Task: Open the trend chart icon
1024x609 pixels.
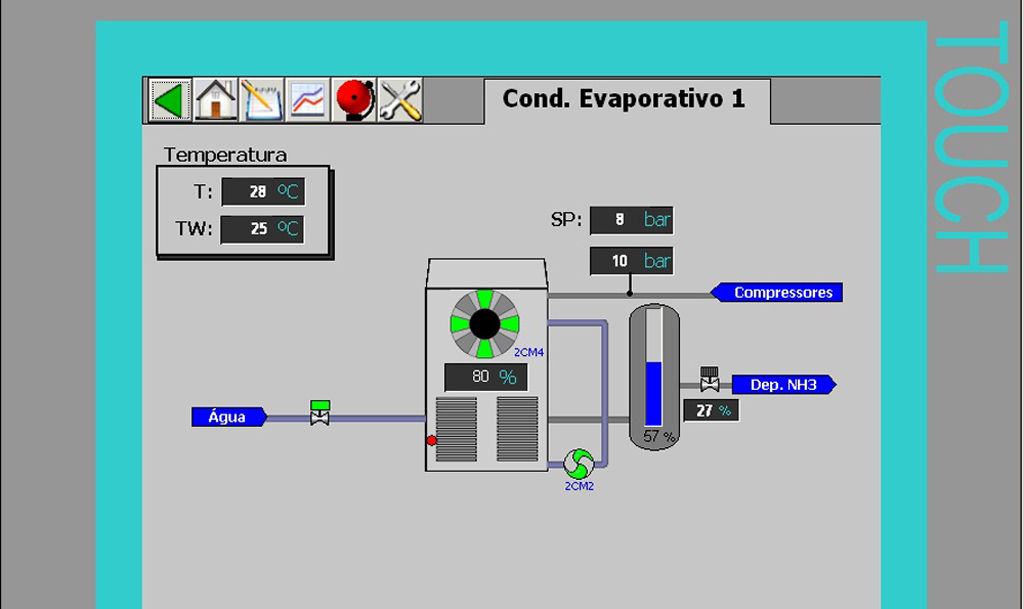Action: [x=308, y=100]
